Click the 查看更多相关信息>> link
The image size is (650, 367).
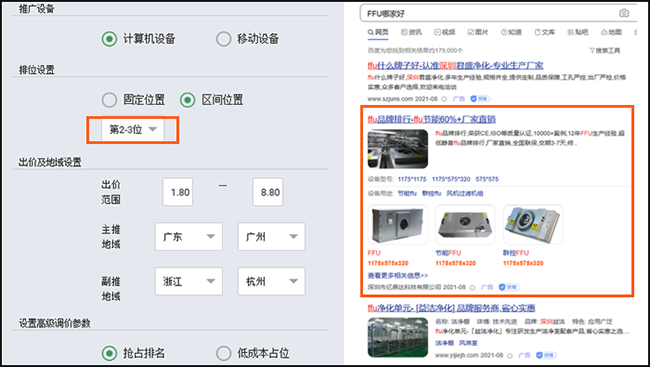tap(398, 275)
